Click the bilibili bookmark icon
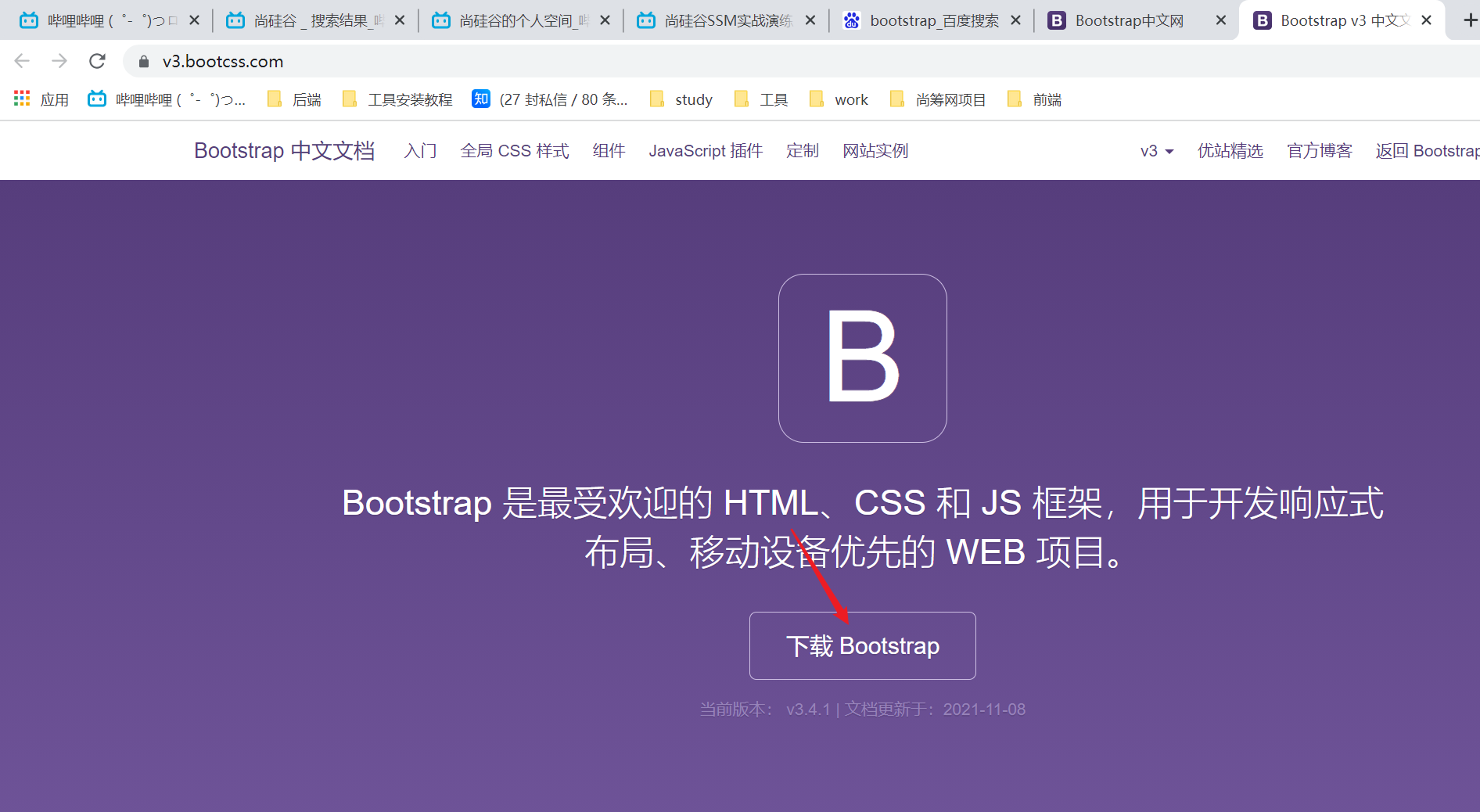 coord(97,99)
